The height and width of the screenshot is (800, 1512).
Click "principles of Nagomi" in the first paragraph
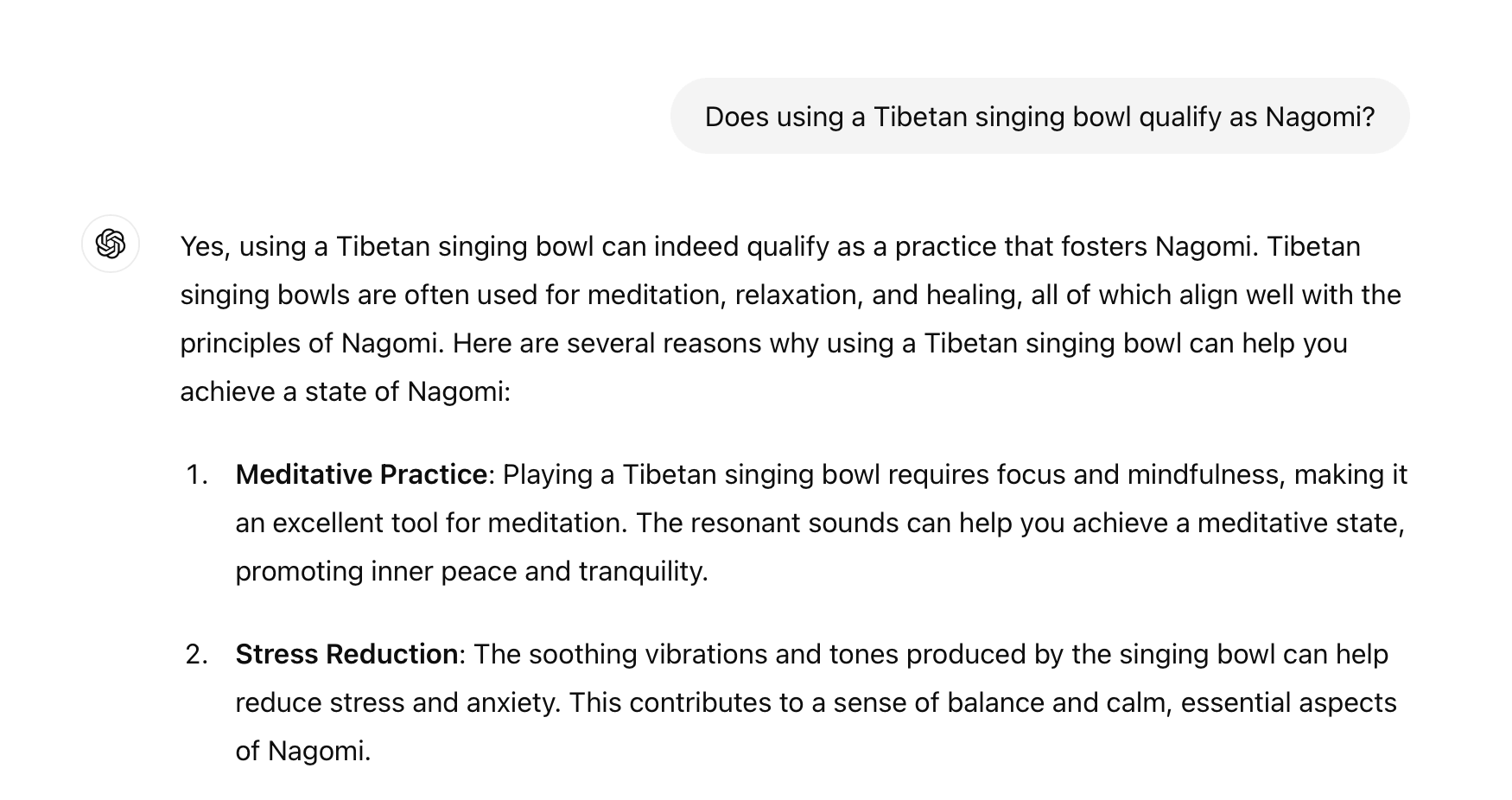[x=311, y=343]
